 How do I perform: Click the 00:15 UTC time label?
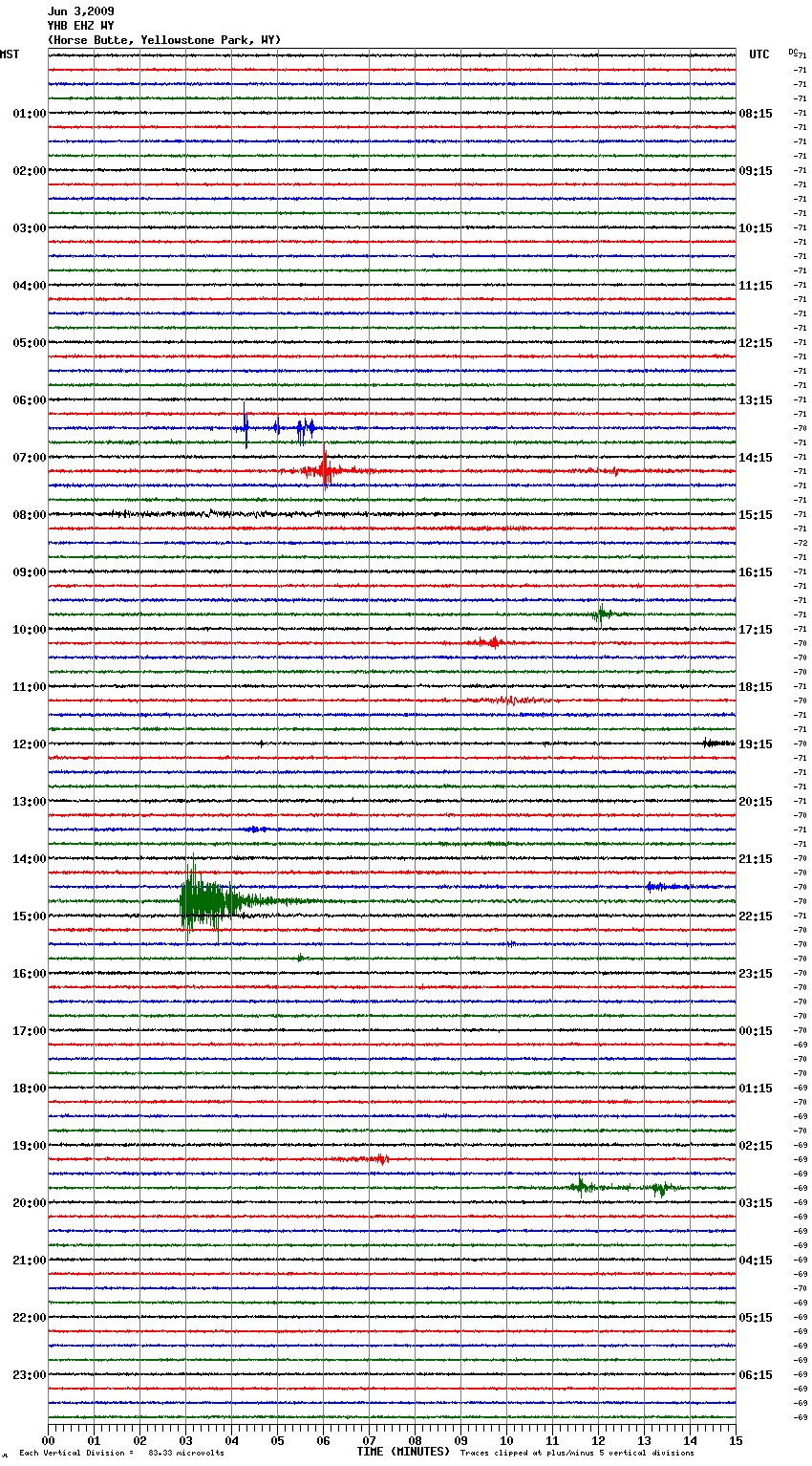[756, 1031]
